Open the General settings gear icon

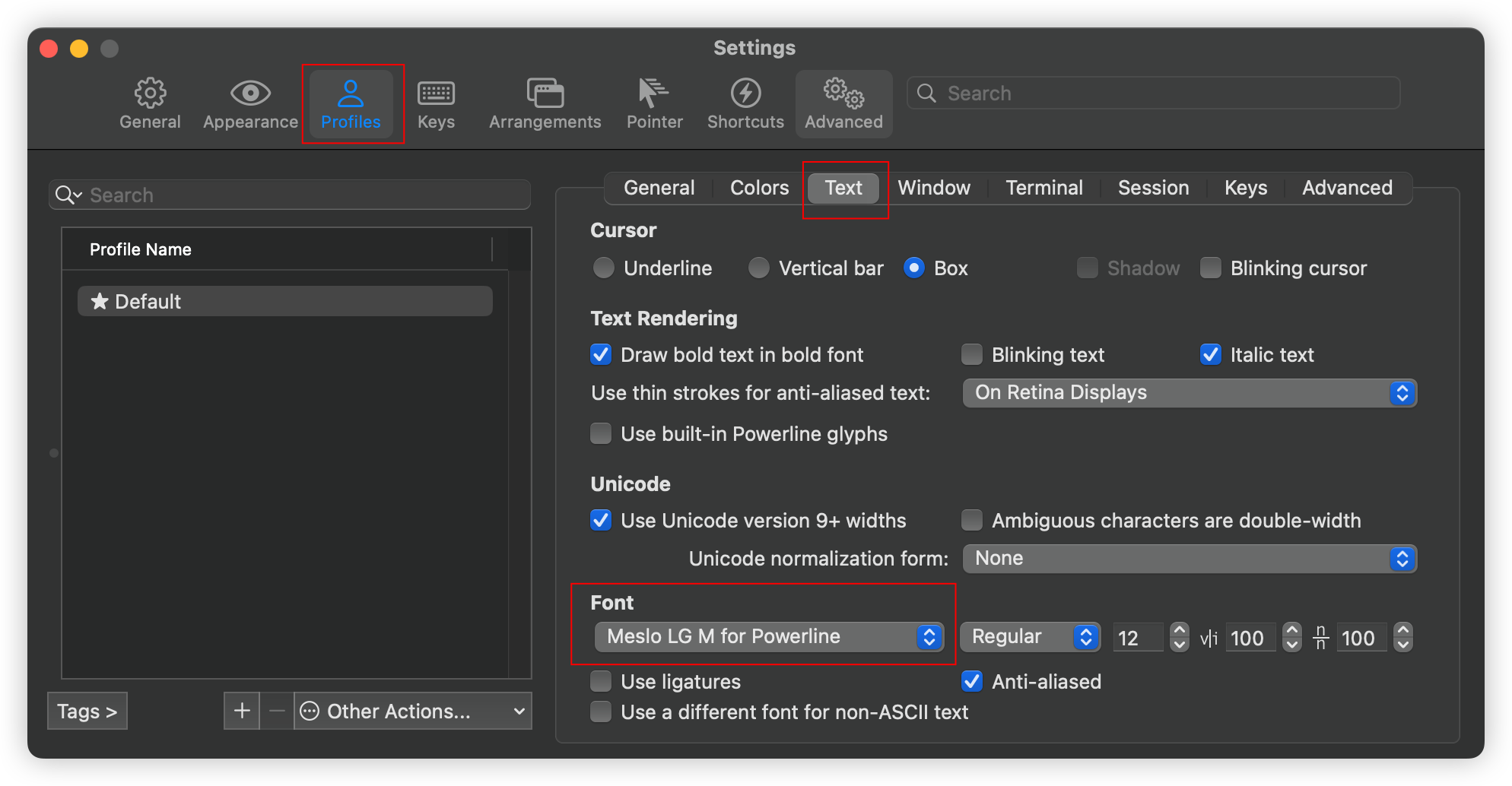[x=150, y=93]
